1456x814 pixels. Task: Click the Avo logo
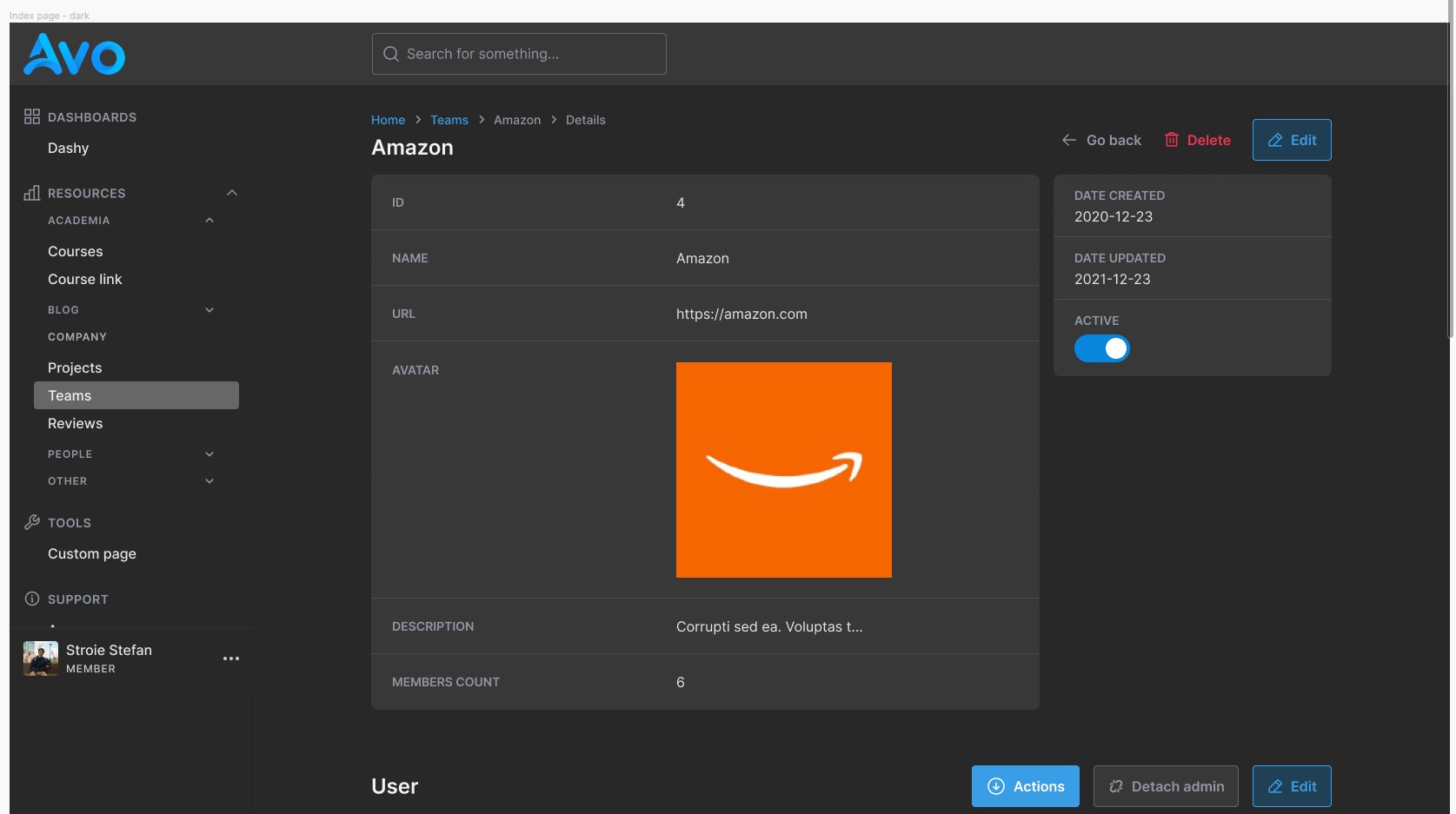[x=74, y=54]
